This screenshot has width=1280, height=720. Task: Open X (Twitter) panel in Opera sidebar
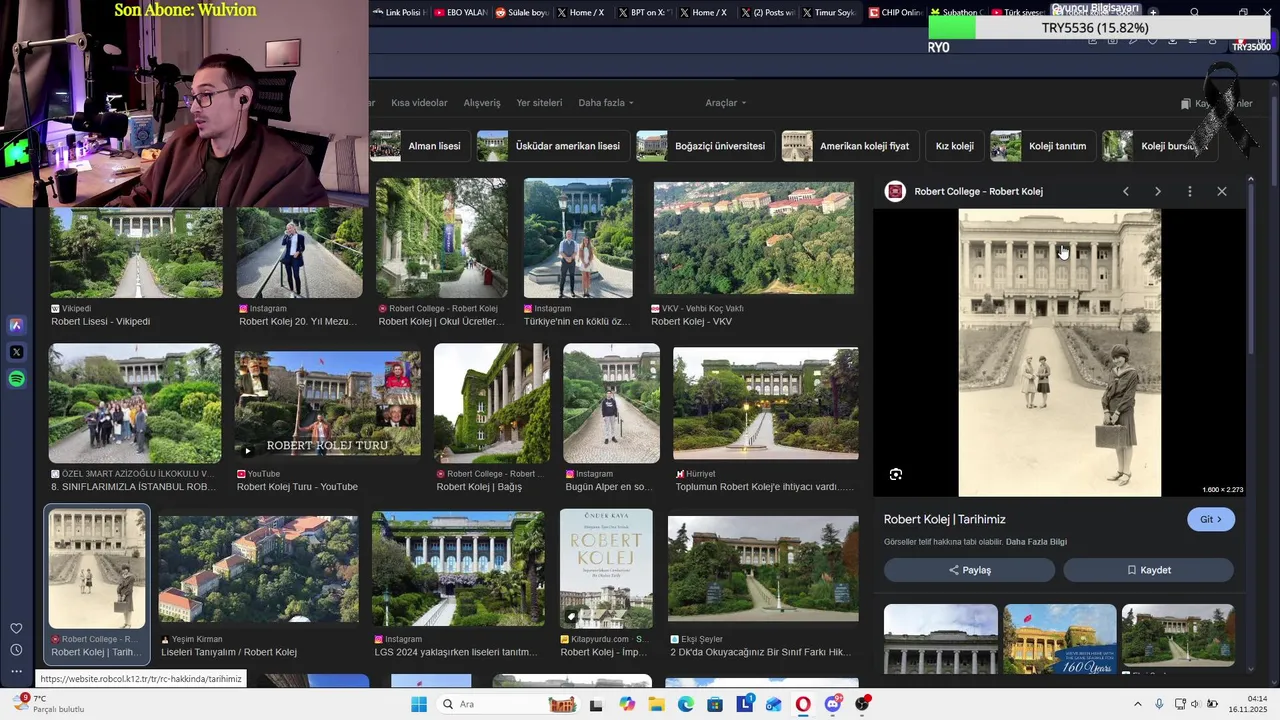click(x=16, y=352)
